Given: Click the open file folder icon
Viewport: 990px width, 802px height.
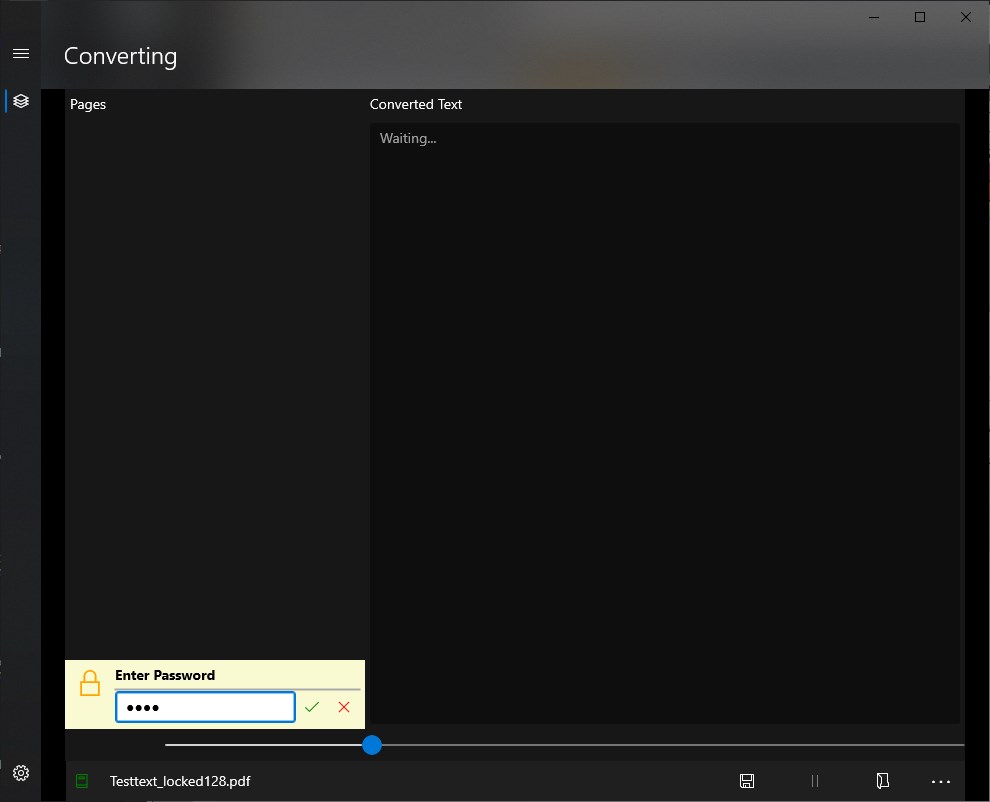Looking at the screenshot, I should [x=883, y=781].
